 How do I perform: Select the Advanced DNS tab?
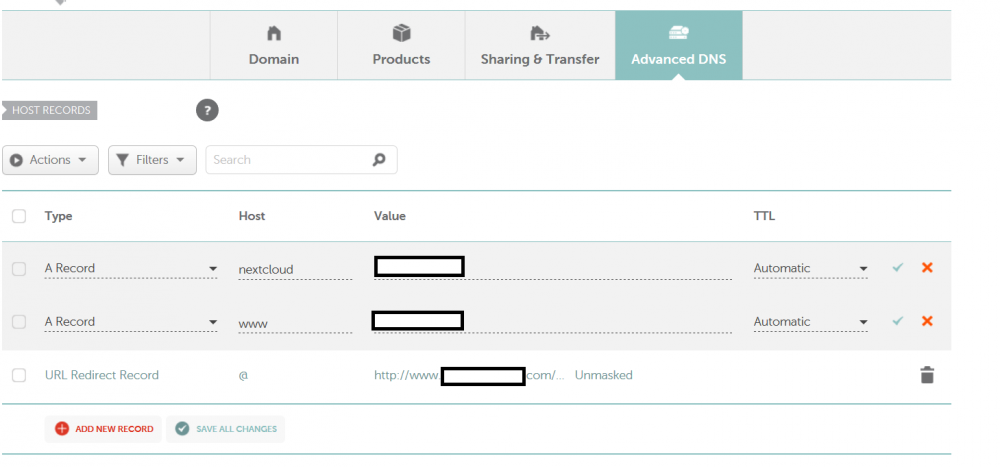(x=679, y=45)
